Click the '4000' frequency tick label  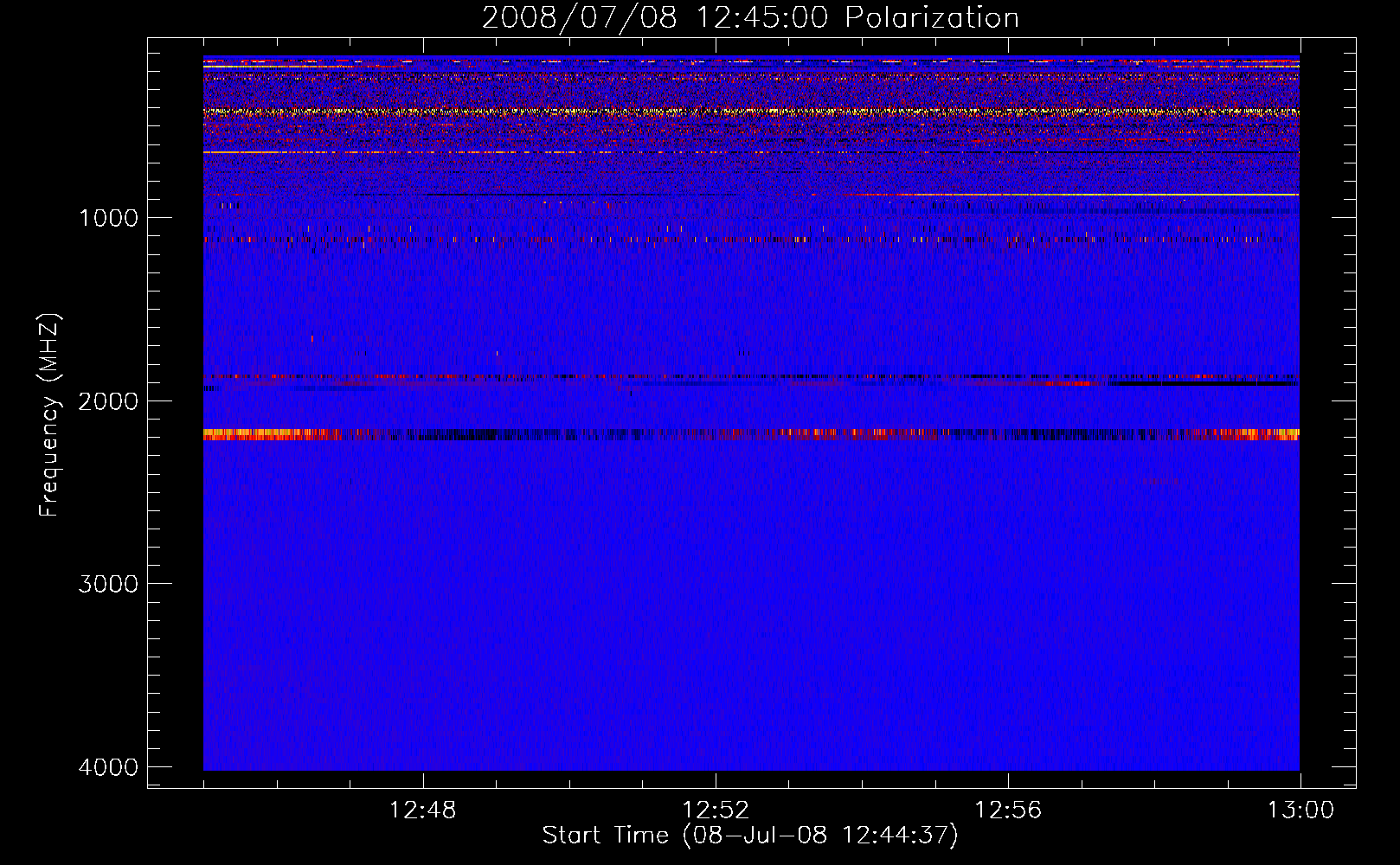pos(108,767)
